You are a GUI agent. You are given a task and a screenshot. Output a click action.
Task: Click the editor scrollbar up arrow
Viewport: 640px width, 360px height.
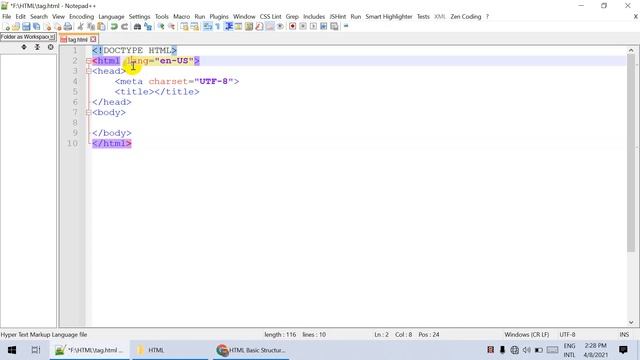pos(631,50)
